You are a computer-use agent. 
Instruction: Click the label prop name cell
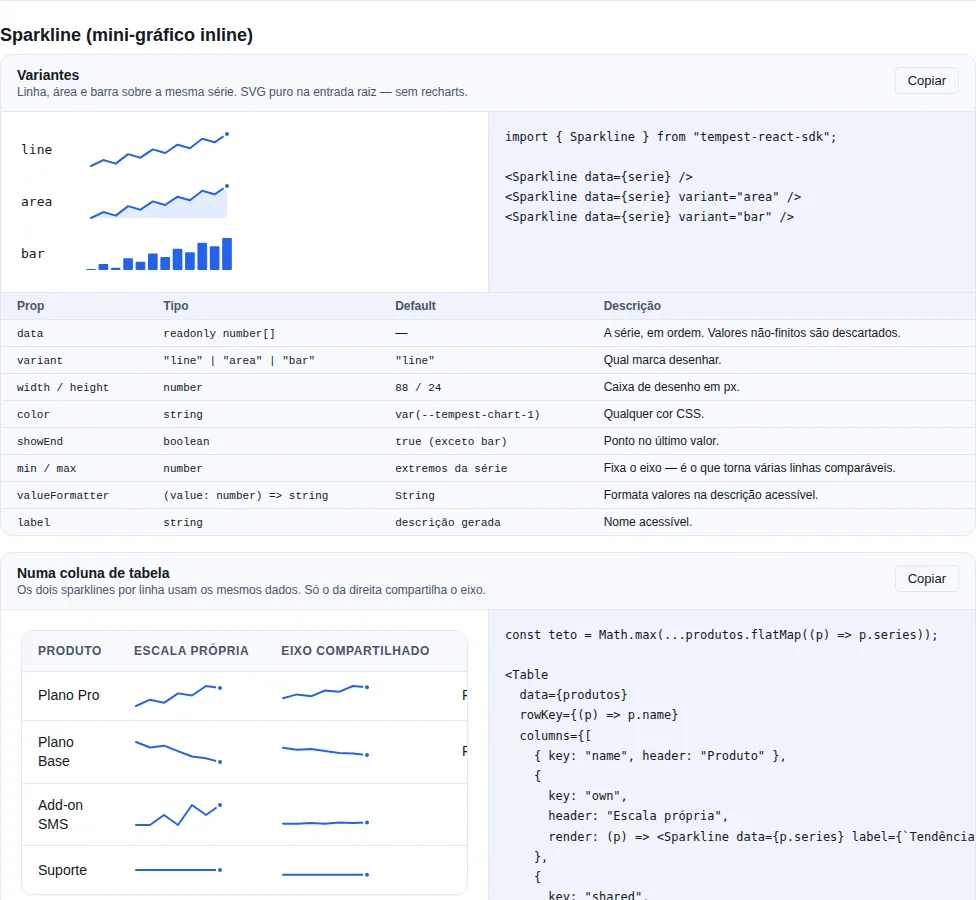pos(34,522)
